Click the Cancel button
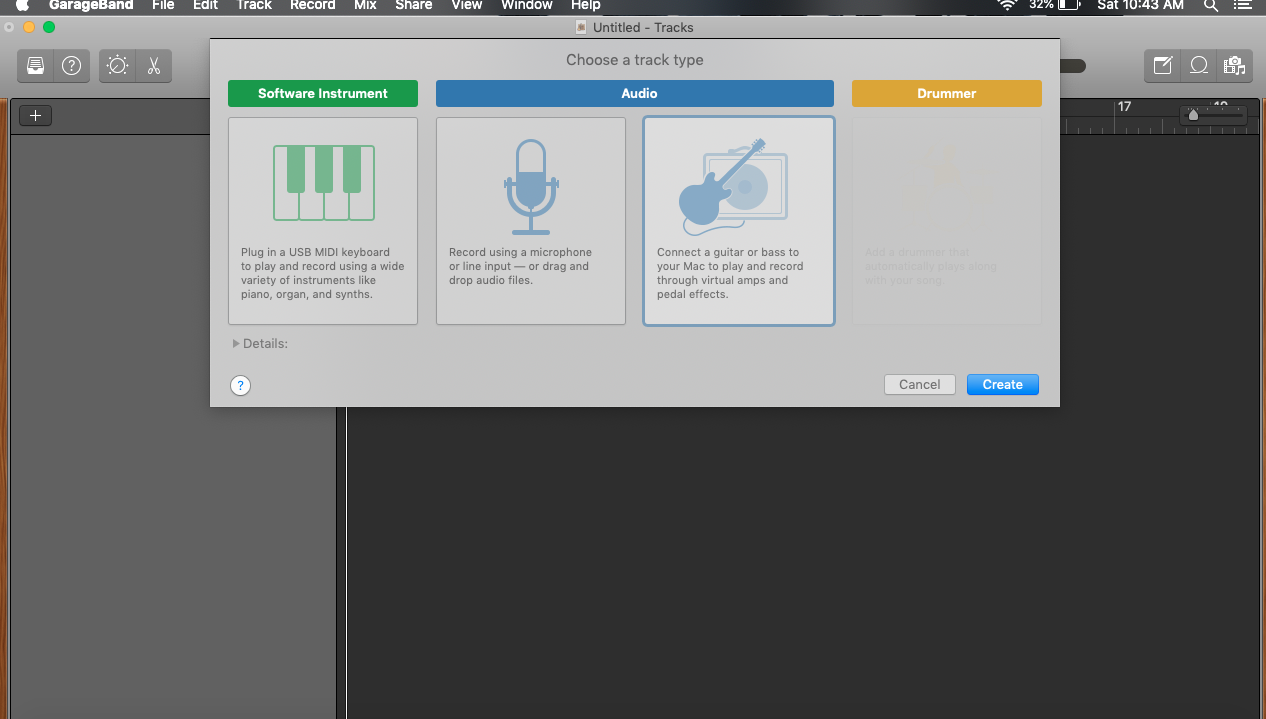Viewport: 1266px width, 719px height. (x=920, y=385)
